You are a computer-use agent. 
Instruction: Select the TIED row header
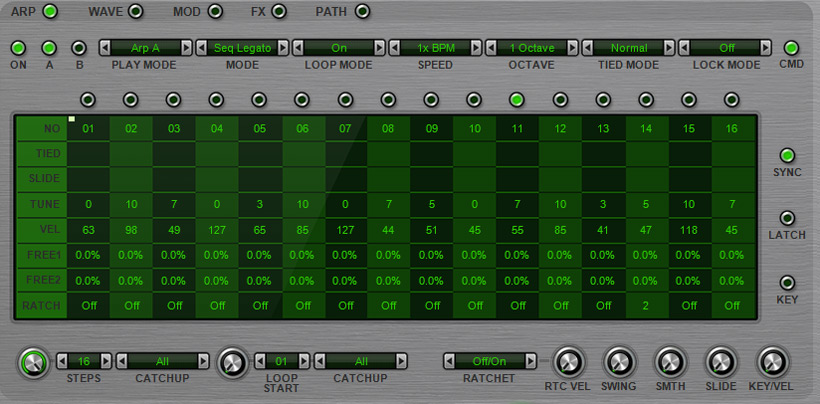coord(41,154)
